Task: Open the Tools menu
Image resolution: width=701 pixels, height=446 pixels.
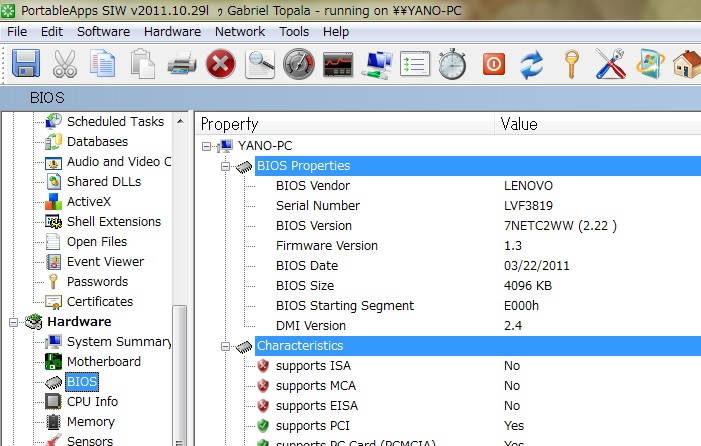Action: 294,32
